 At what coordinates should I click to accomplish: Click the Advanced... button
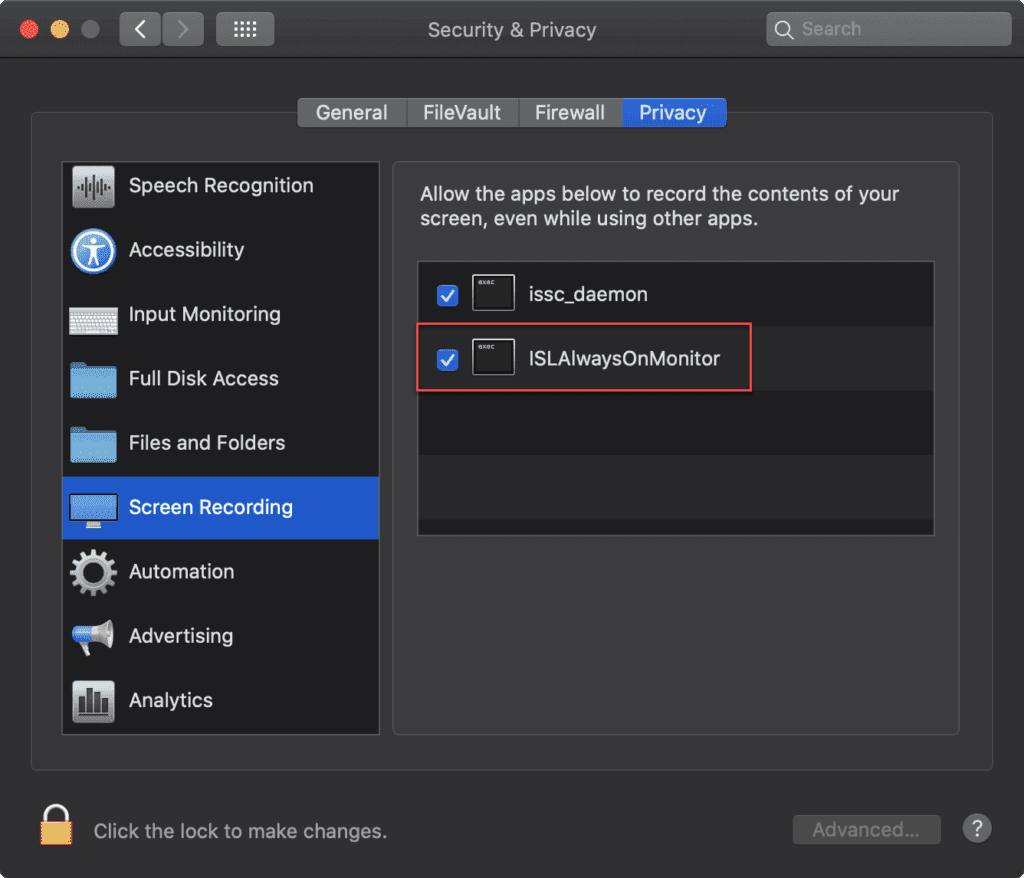866,829
